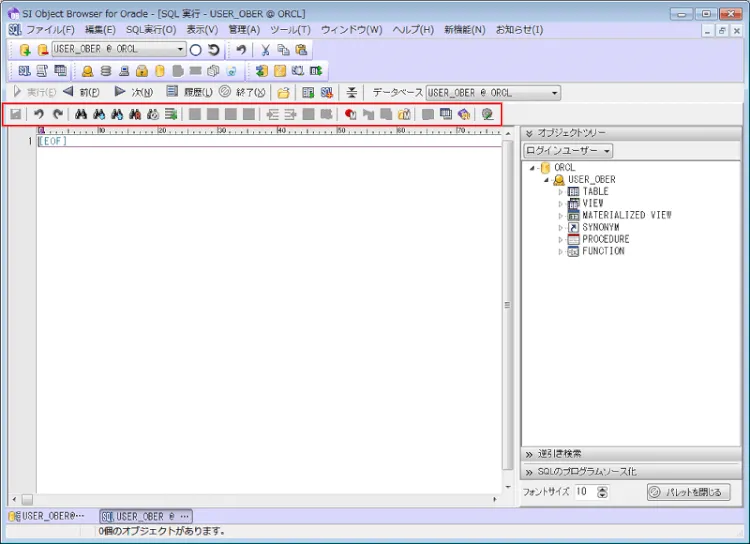This screenshot has height=544, width=750.
Task: Click the grid result icon next to folder
Action: click(x=308, y=92)
